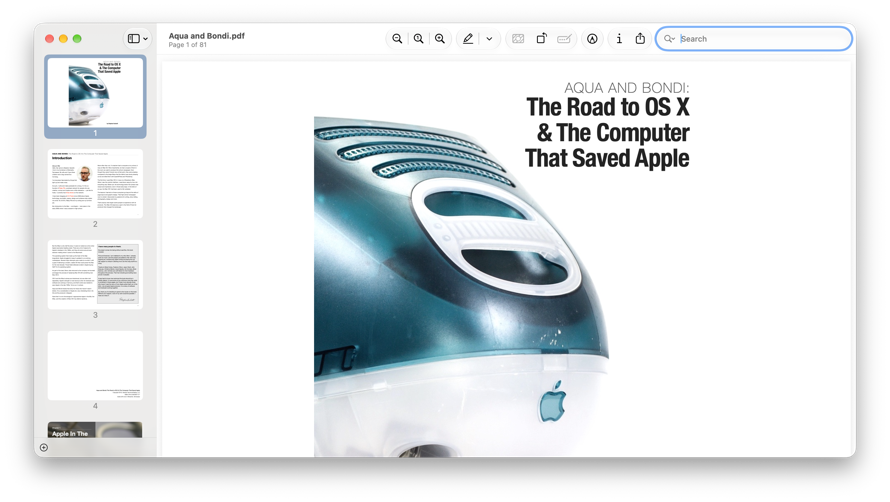Click the '& The Computer' title line

coord(613,132)
